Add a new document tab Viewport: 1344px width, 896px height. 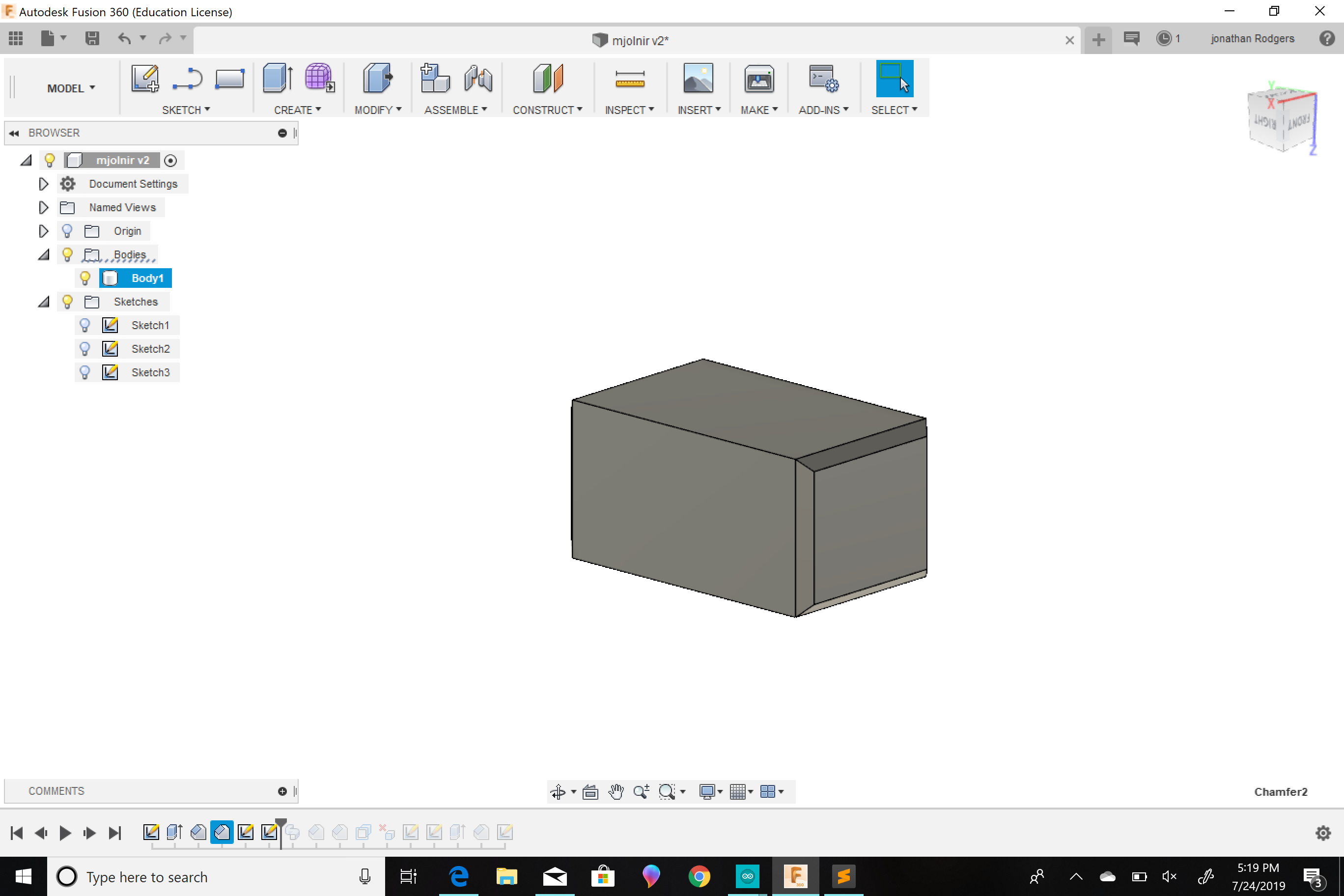[x=1098, y=39]
